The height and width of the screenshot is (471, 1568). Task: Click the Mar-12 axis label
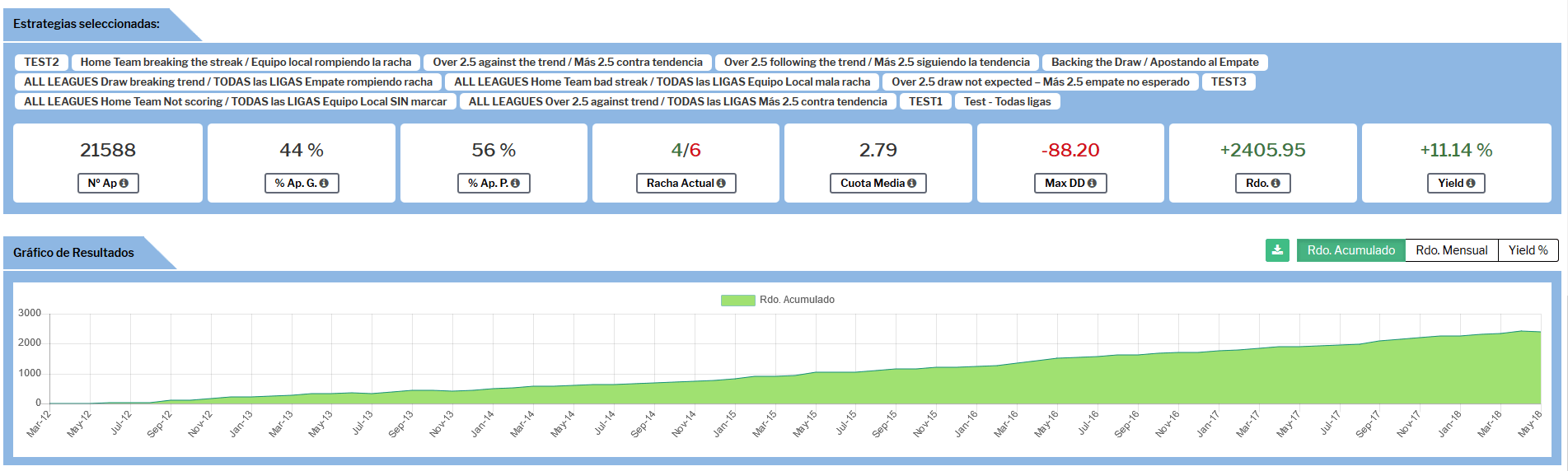[x=39, y=423]
